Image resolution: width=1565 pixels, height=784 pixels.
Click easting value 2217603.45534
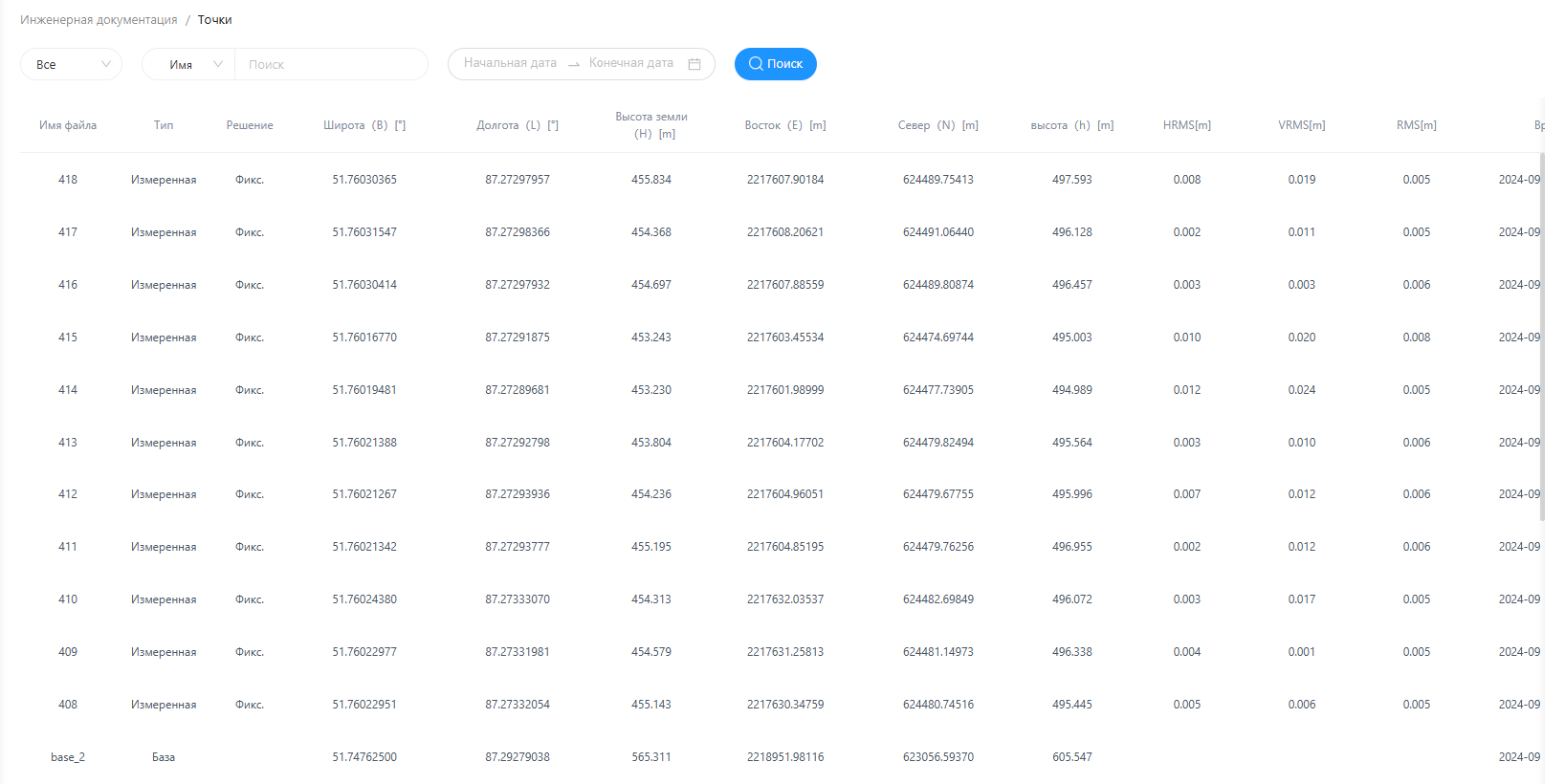[x=785, y=338]
